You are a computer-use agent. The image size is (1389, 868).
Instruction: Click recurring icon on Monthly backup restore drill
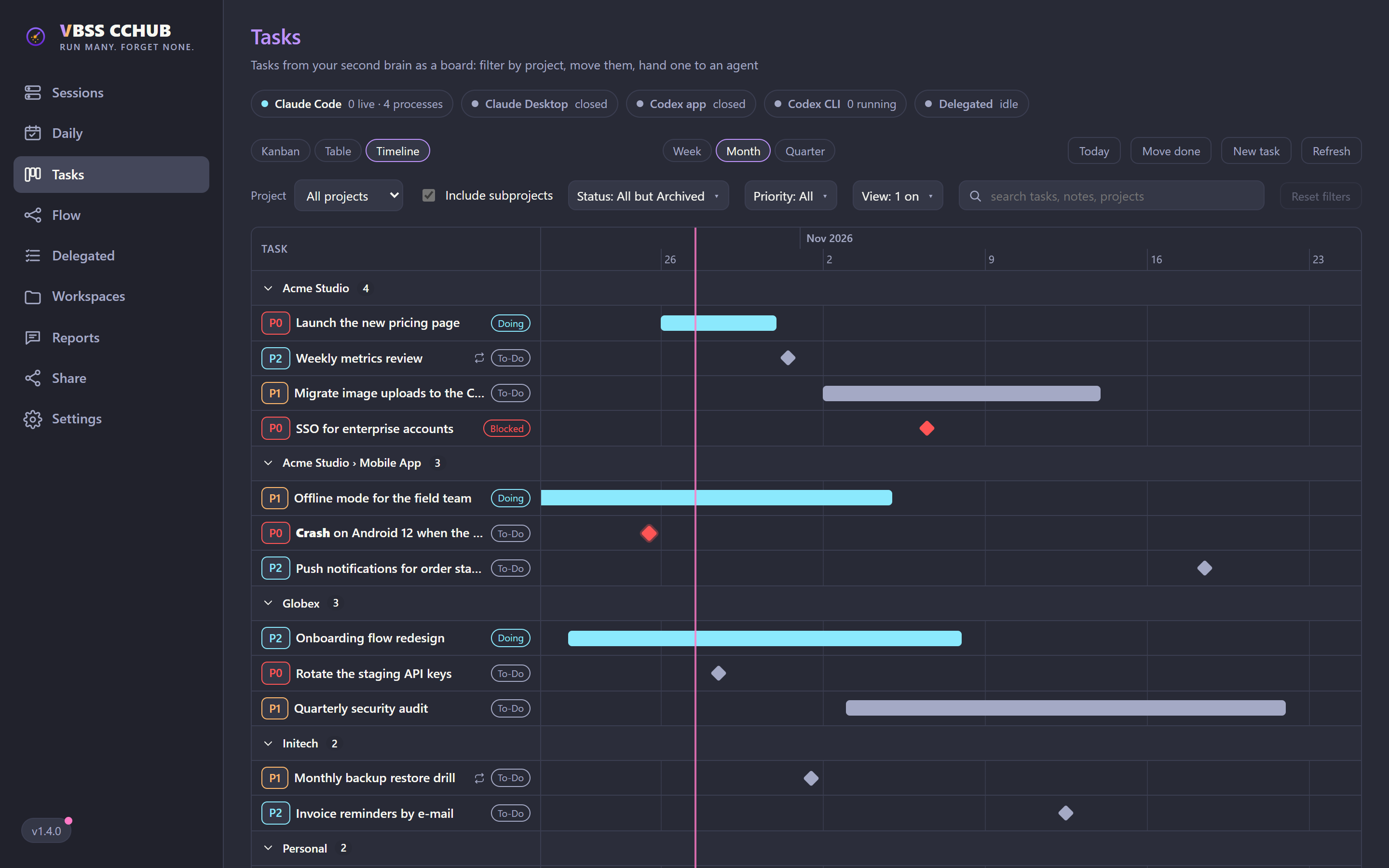(479, 778)
